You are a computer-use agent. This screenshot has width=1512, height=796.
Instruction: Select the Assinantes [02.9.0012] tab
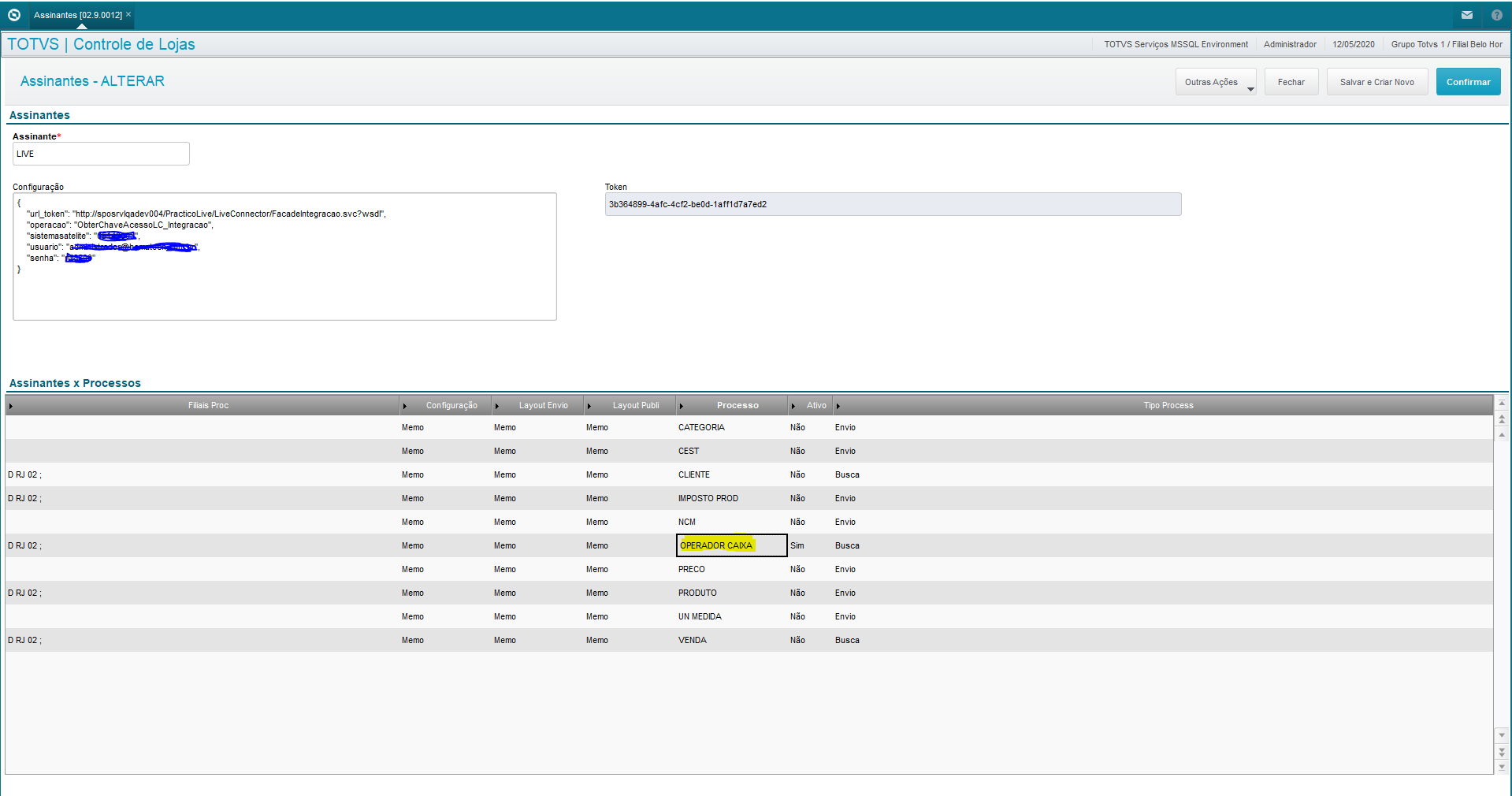tap(77, 15)
